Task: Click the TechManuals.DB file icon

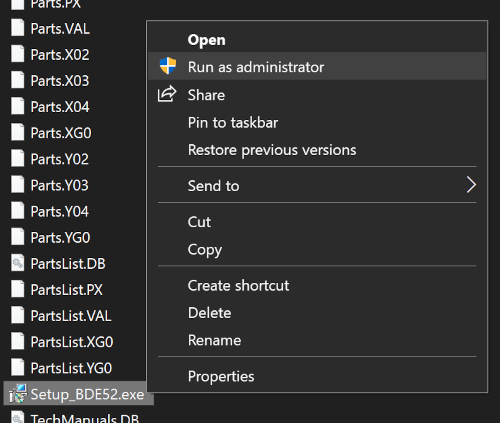Action: click(18, 417)
